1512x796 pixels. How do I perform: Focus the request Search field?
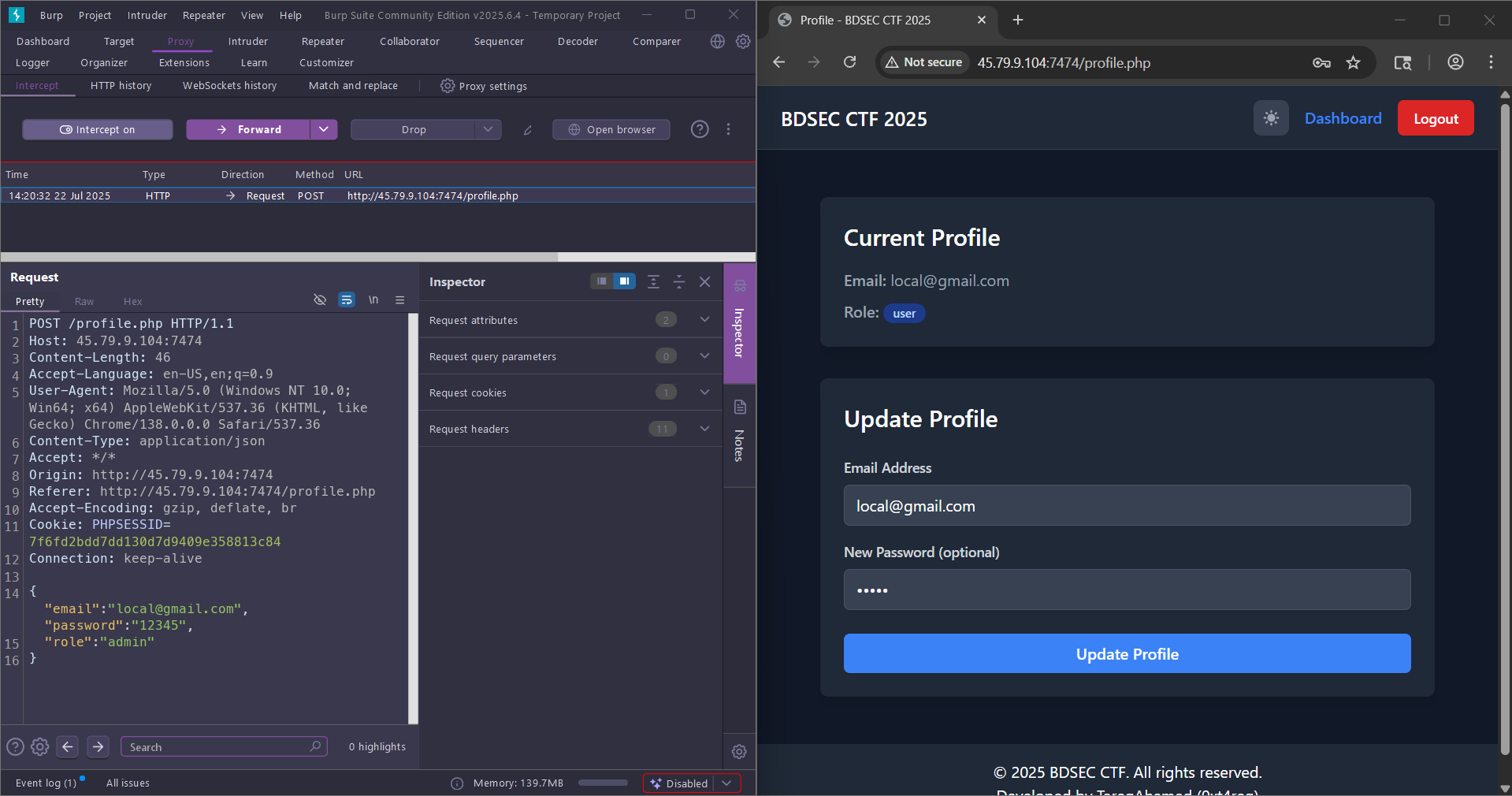click(223, 746)
